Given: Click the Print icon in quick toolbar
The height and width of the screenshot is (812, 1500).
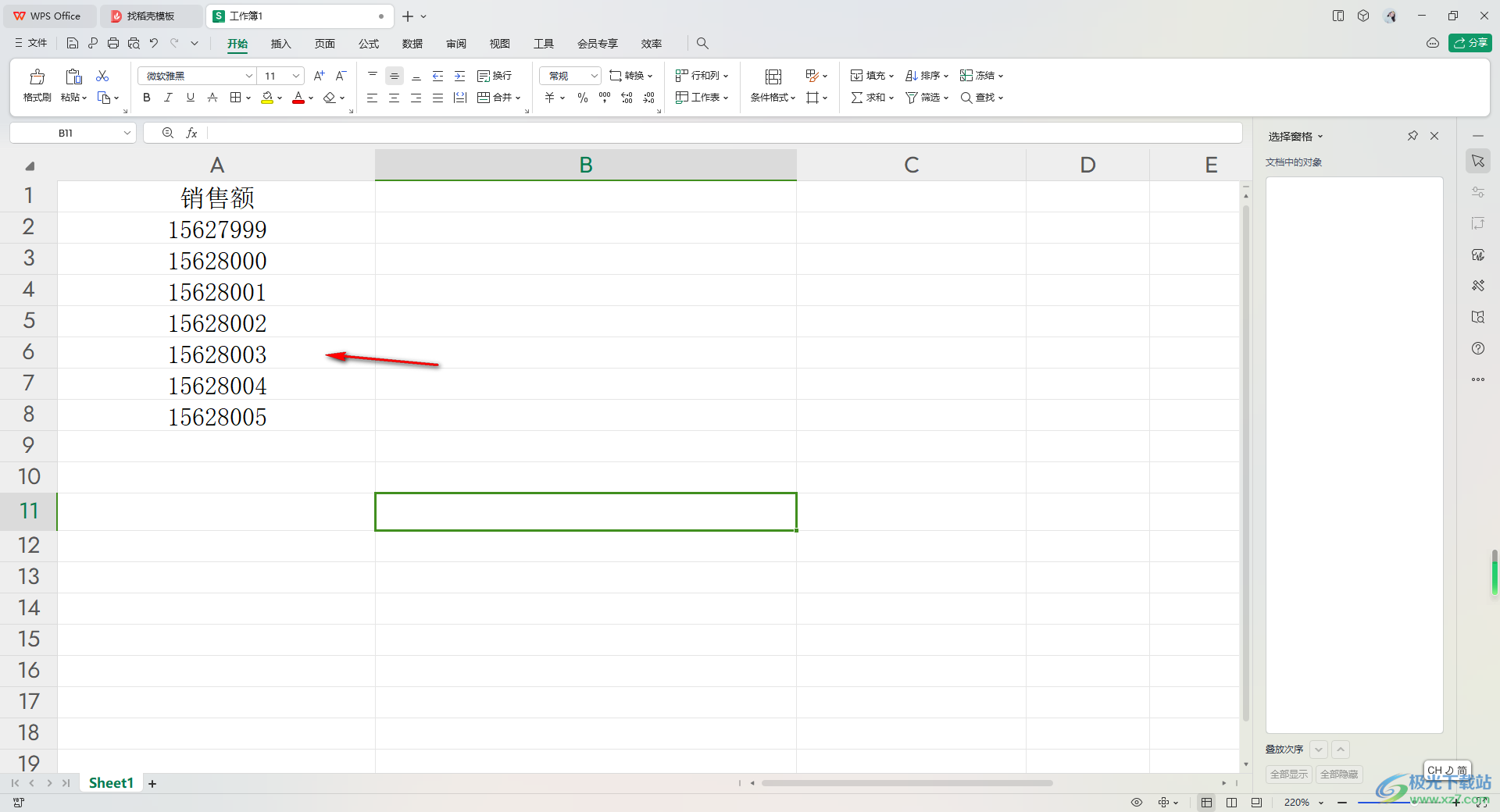Looking at the screenshot, I should coord(113,43).
